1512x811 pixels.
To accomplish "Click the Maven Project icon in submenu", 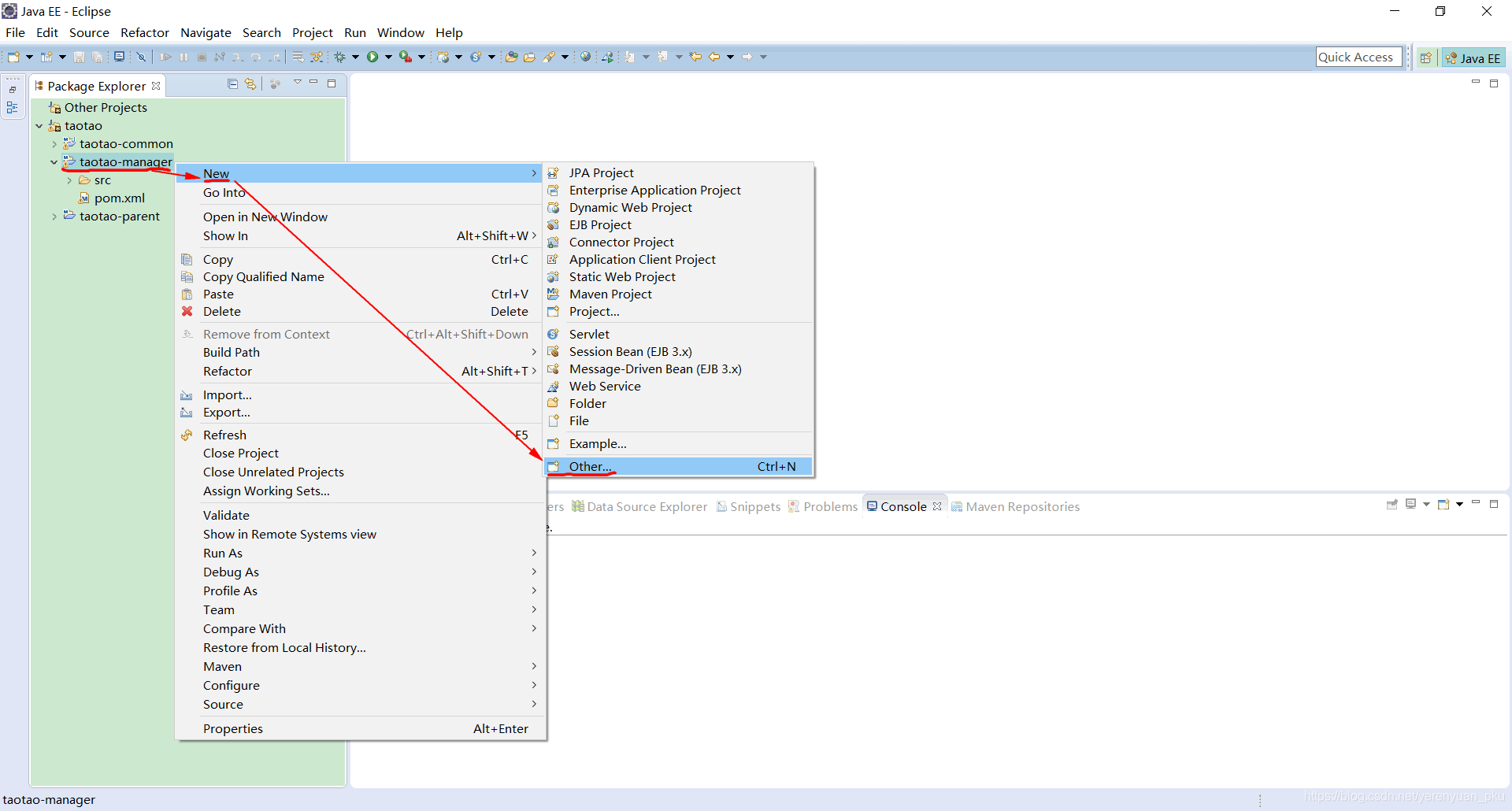I will (x=554, y=294).
